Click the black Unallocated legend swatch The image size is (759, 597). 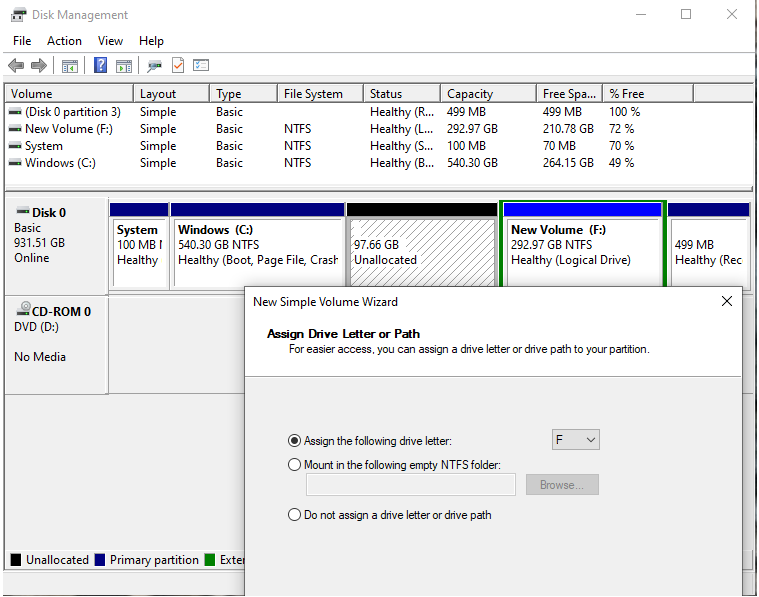pyautogui.click(x=16, y=560)
